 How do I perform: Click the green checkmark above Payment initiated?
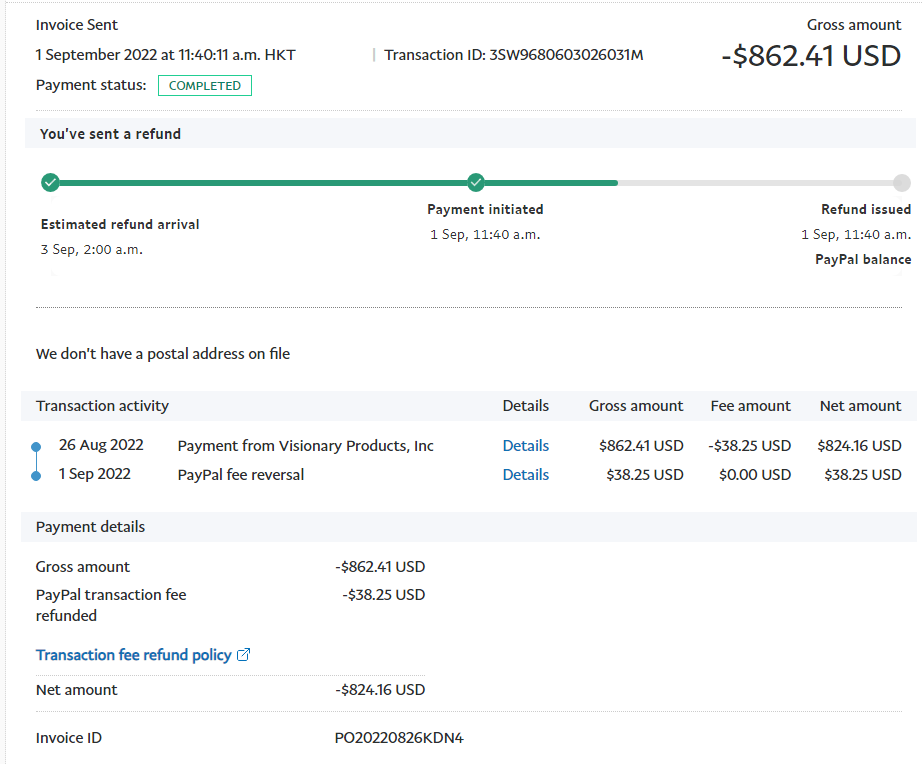click(476, 183)
